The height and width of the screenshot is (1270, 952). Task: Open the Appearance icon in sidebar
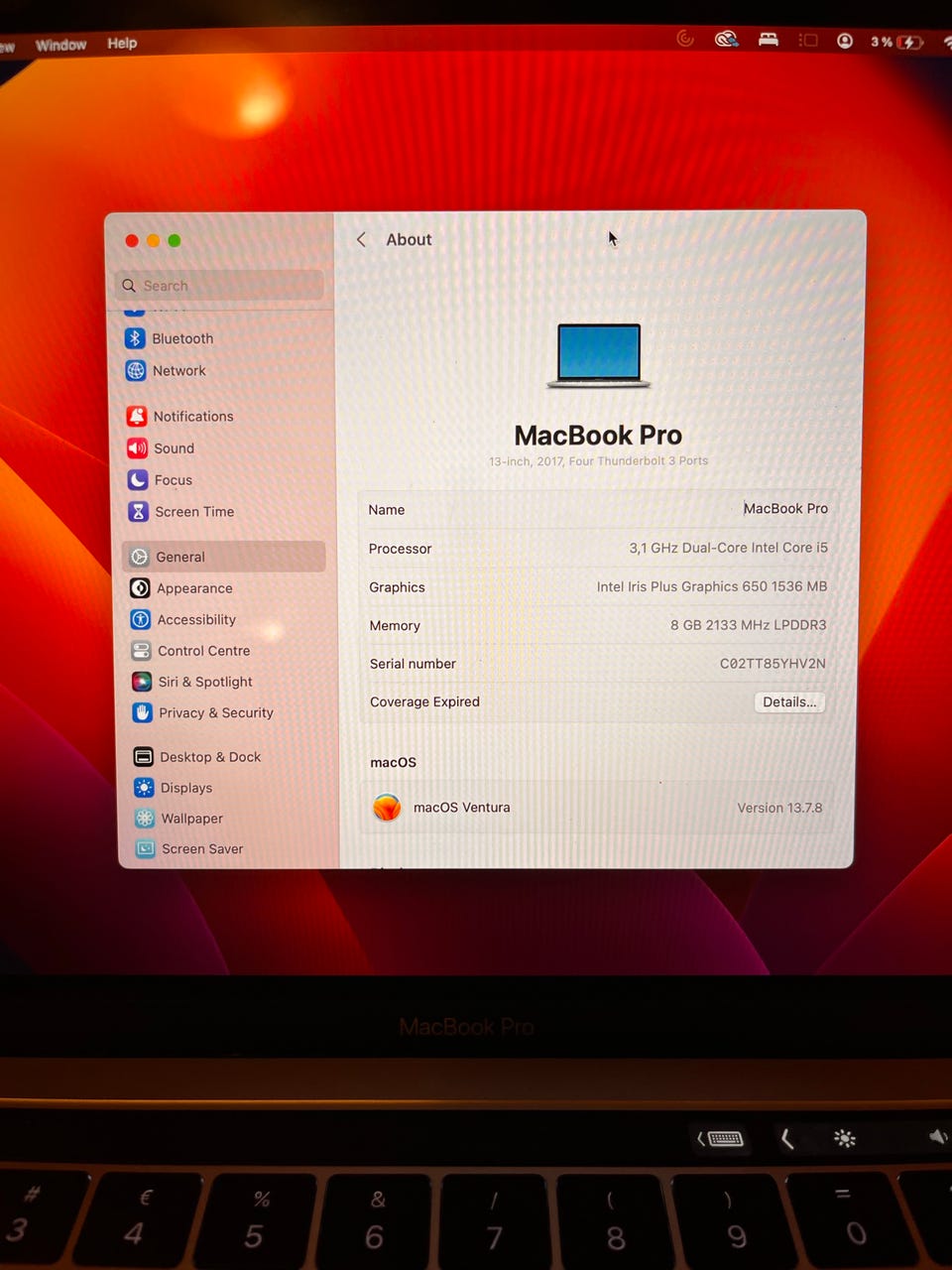click(x=141, y=588)
